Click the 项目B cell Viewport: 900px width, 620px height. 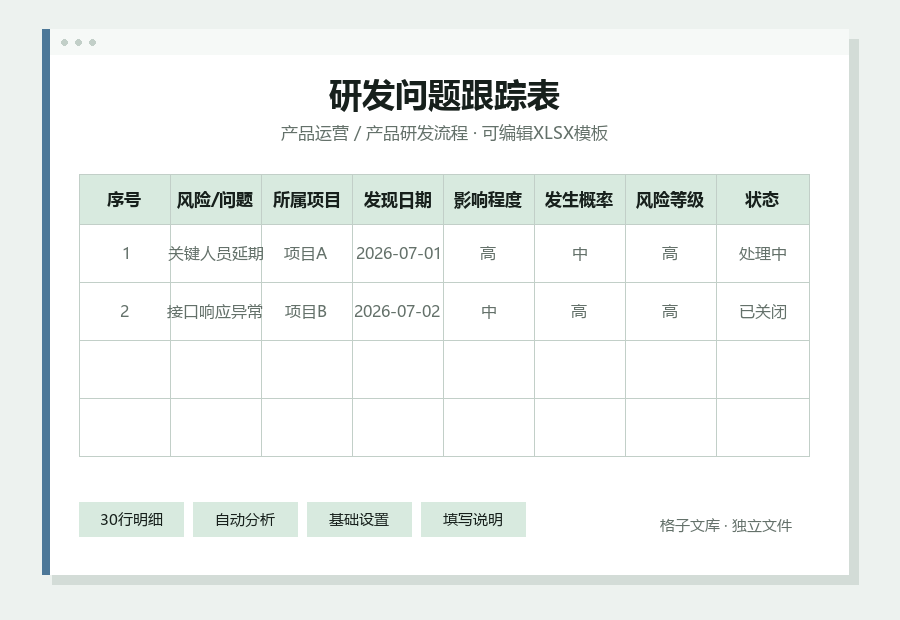[x=307, y=312]
